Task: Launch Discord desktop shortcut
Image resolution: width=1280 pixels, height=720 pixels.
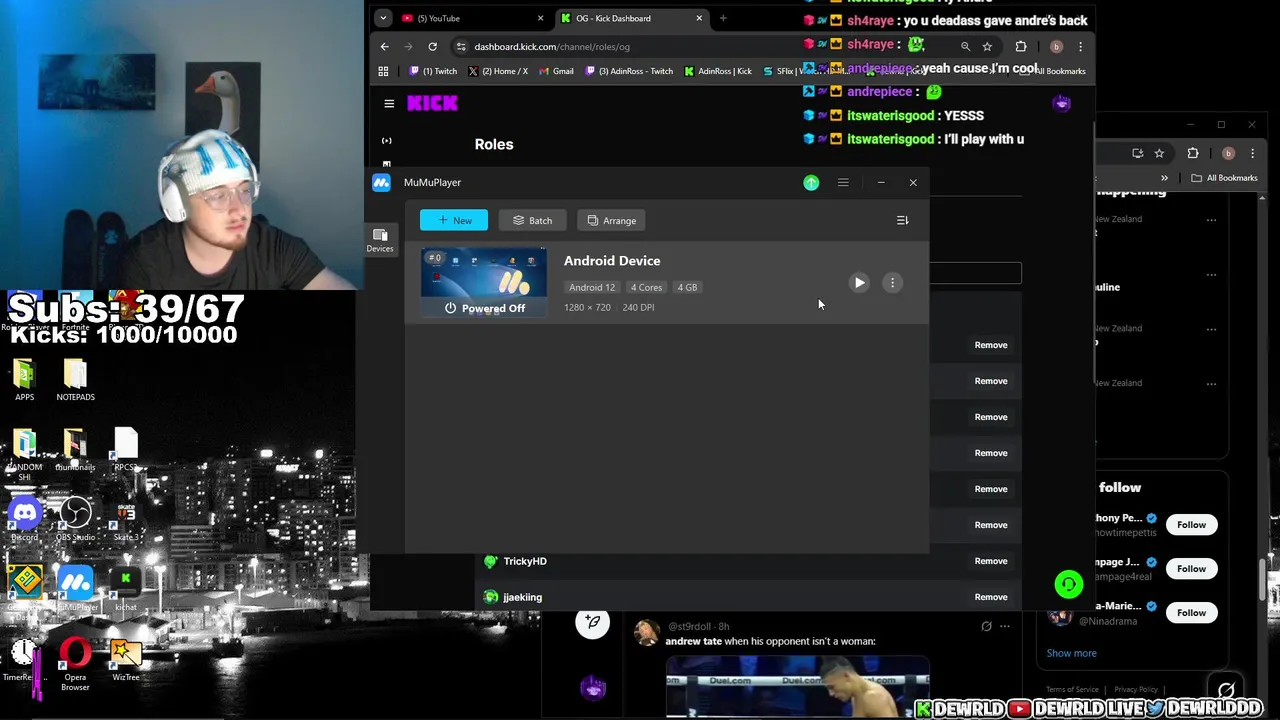Action: point(24,520)
